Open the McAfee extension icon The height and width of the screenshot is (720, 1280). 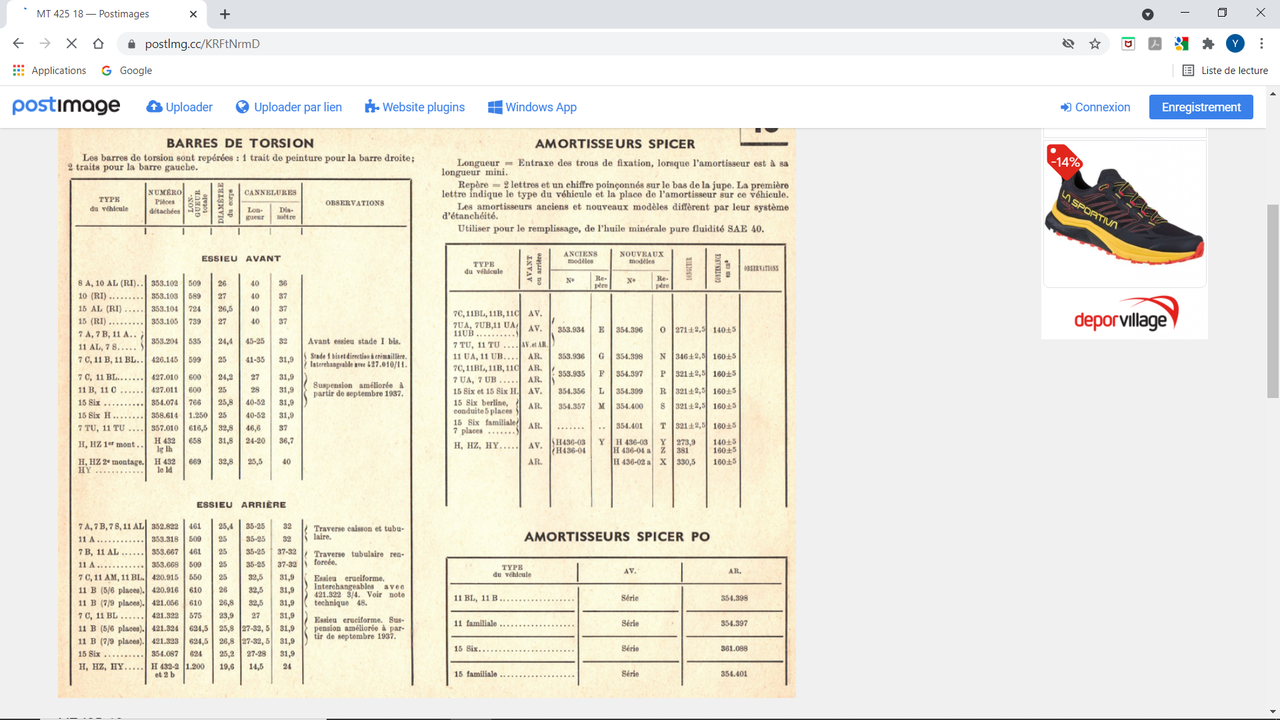pos(1128,44)
